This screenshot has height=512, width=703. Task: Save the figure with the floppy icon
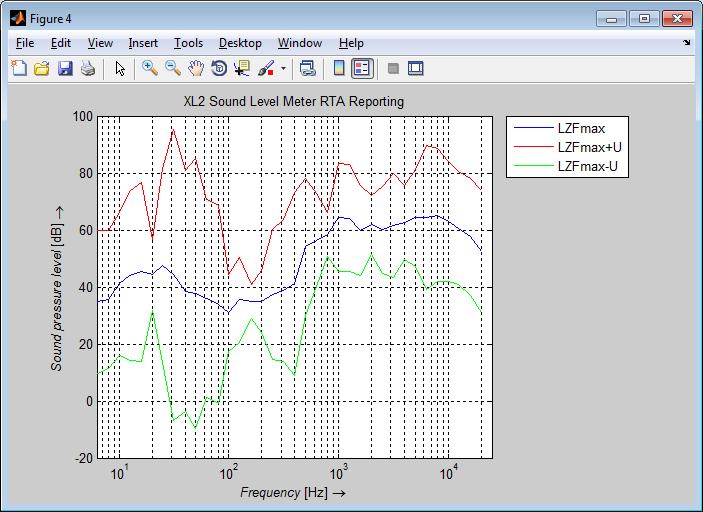click(65, 69)
